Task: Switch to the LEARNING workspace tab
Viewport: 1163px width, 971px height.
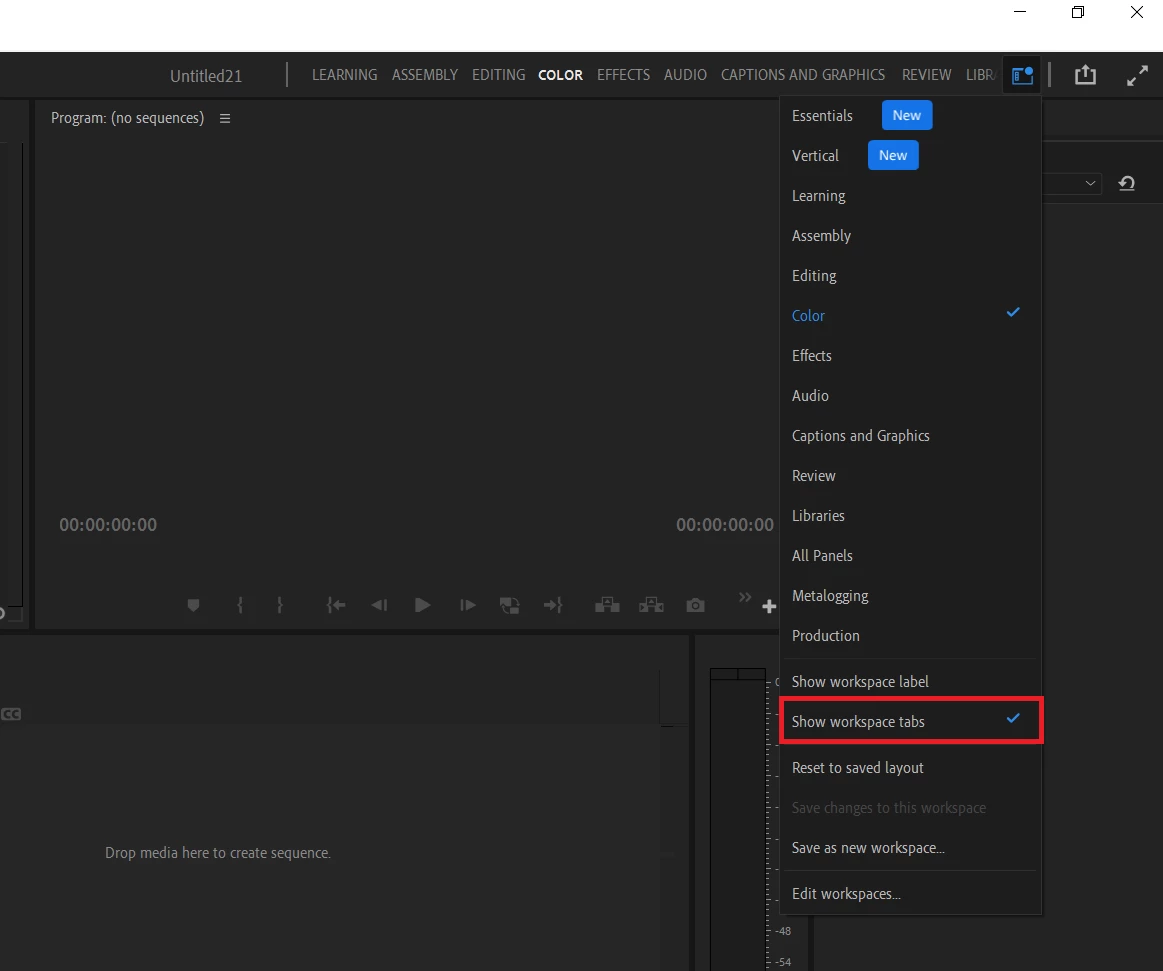Action: (x=344, y=75)
